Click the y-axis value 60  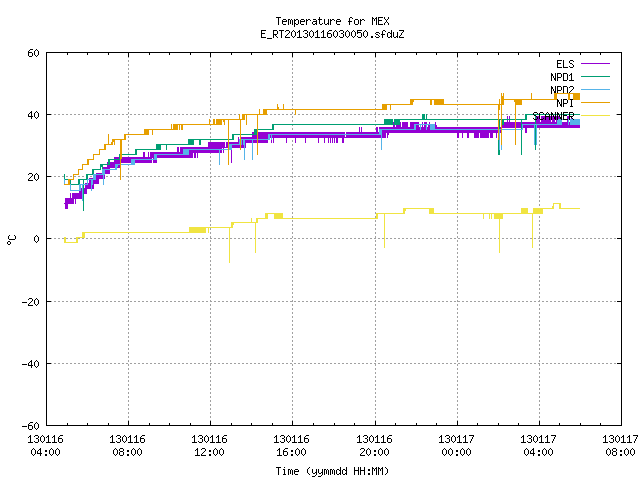(x=33, y=53)
